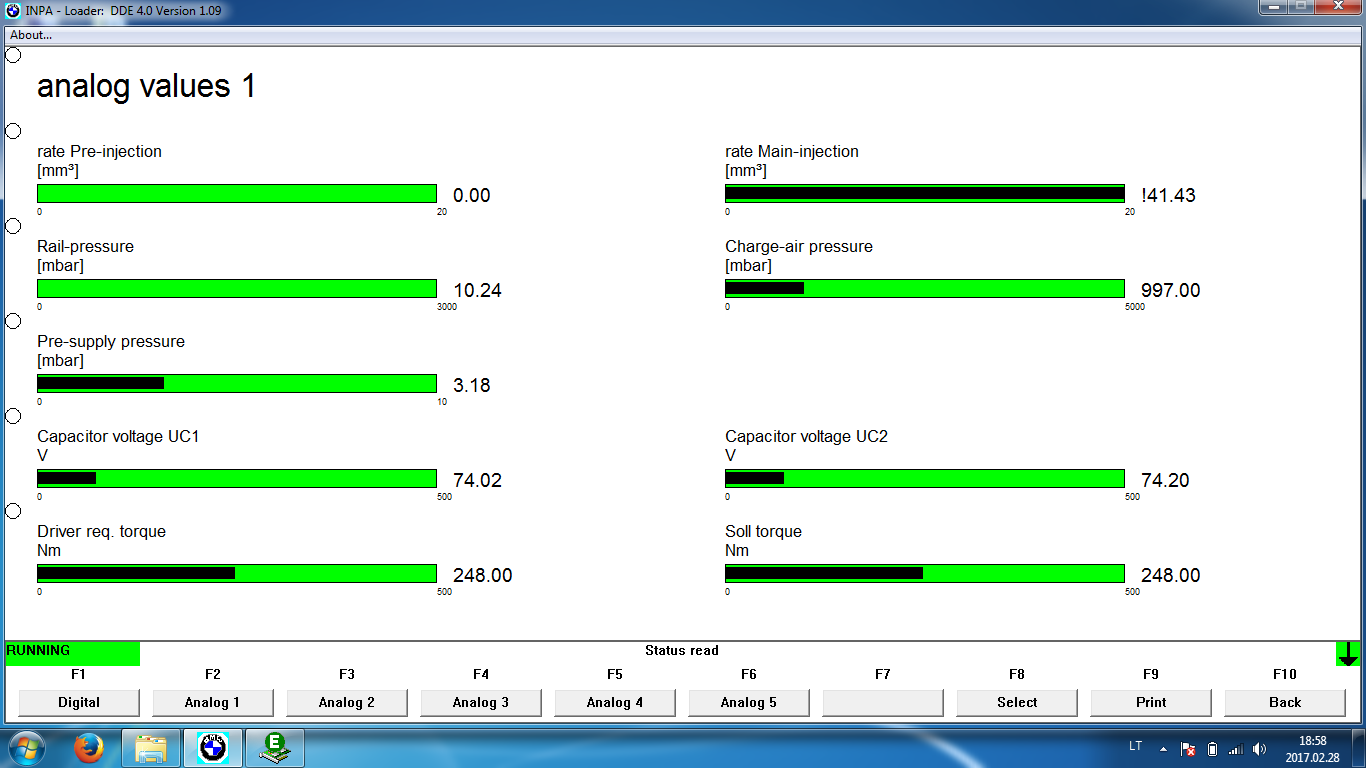Click the Driver req. torque bar gauge
1366x768 pixels.
click(x=237, y=573)
